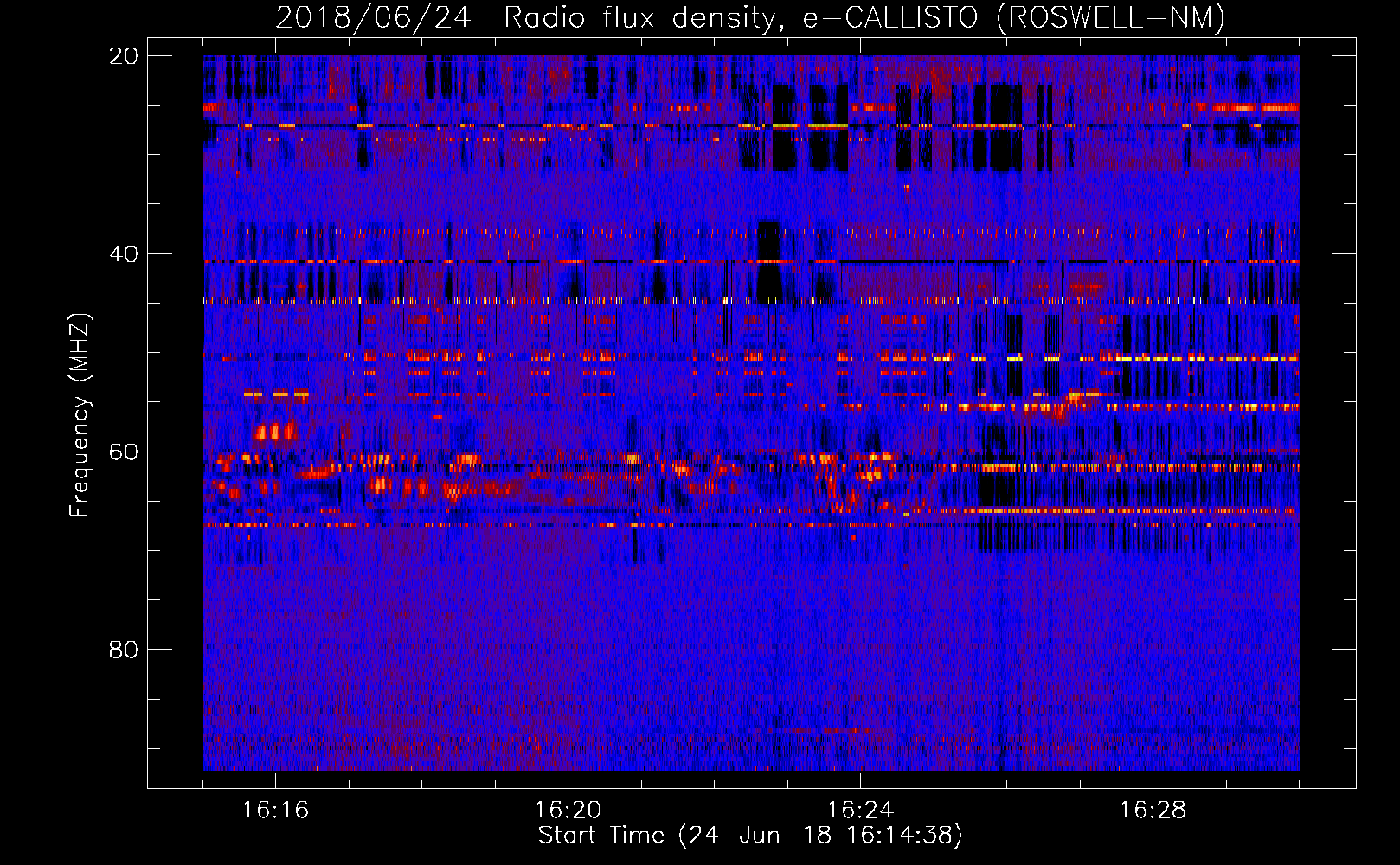The height and width of the screenshot is (865, 1400).
Task: Click the 40 frequency tick label
Action: click(x=124, y=254)
